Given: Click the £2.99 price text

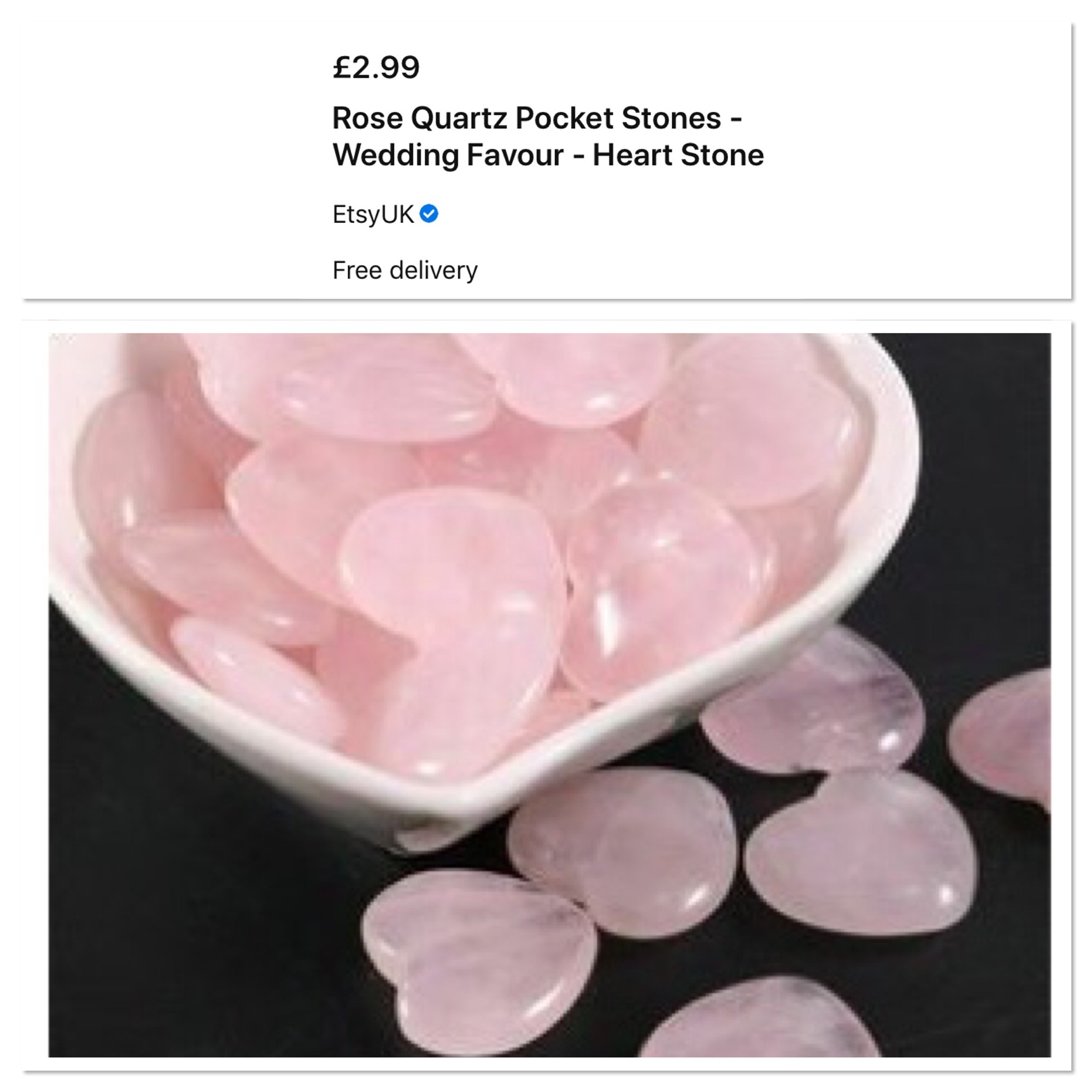Looking at the screenshot, I should pyautogui.click(x=376, y=67).
